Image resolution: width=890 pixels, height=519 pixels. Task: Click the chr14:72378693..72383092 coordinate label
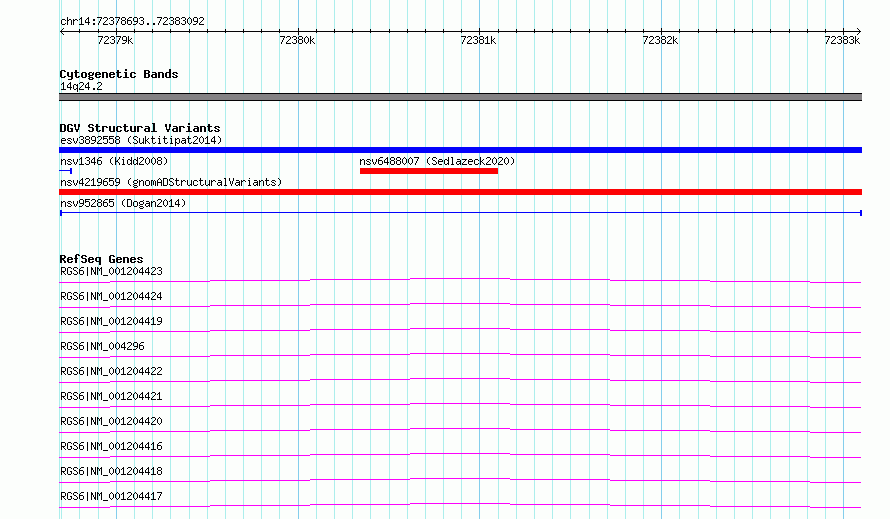point(132,21)
